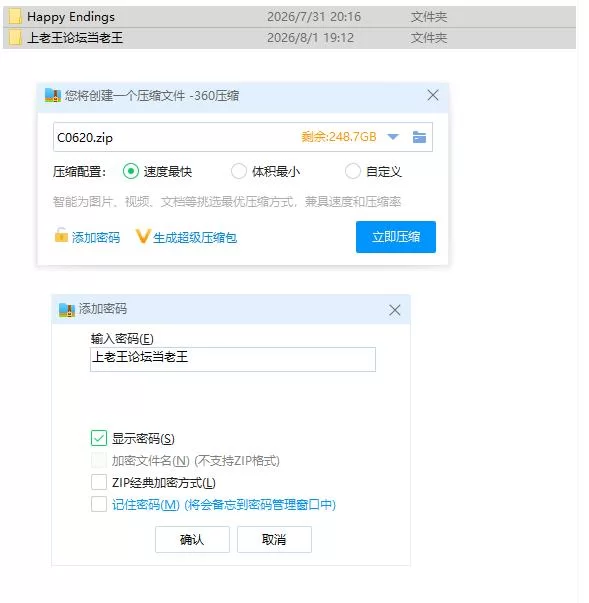Click the 上老王论坛当老王 folder icon
The width and height of the screenshot is (589, 603).
point(15,38)
